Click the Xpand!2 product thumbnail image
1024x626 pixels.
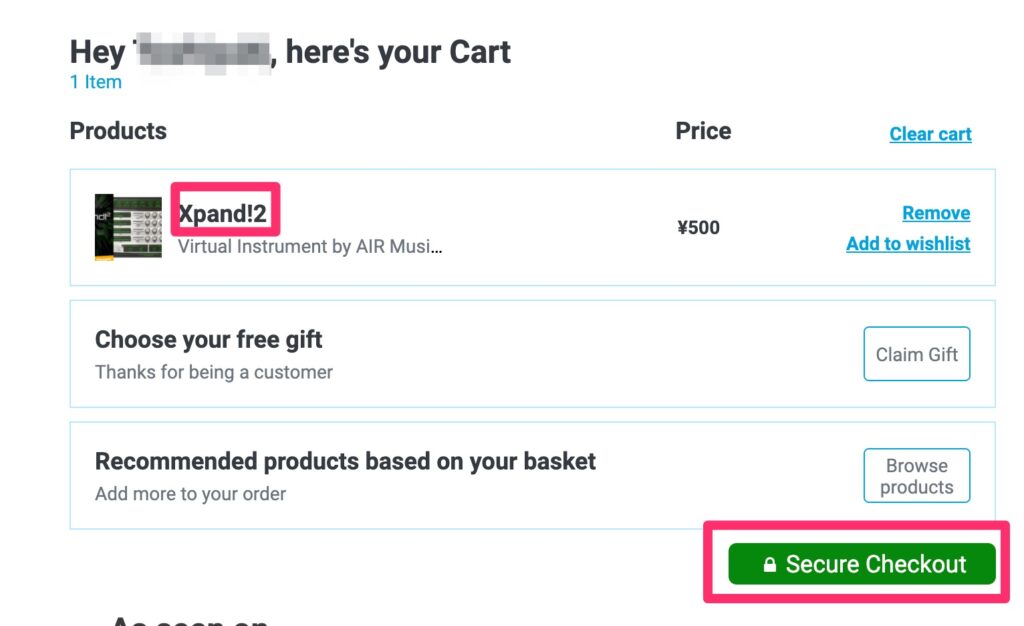point(126,227)
